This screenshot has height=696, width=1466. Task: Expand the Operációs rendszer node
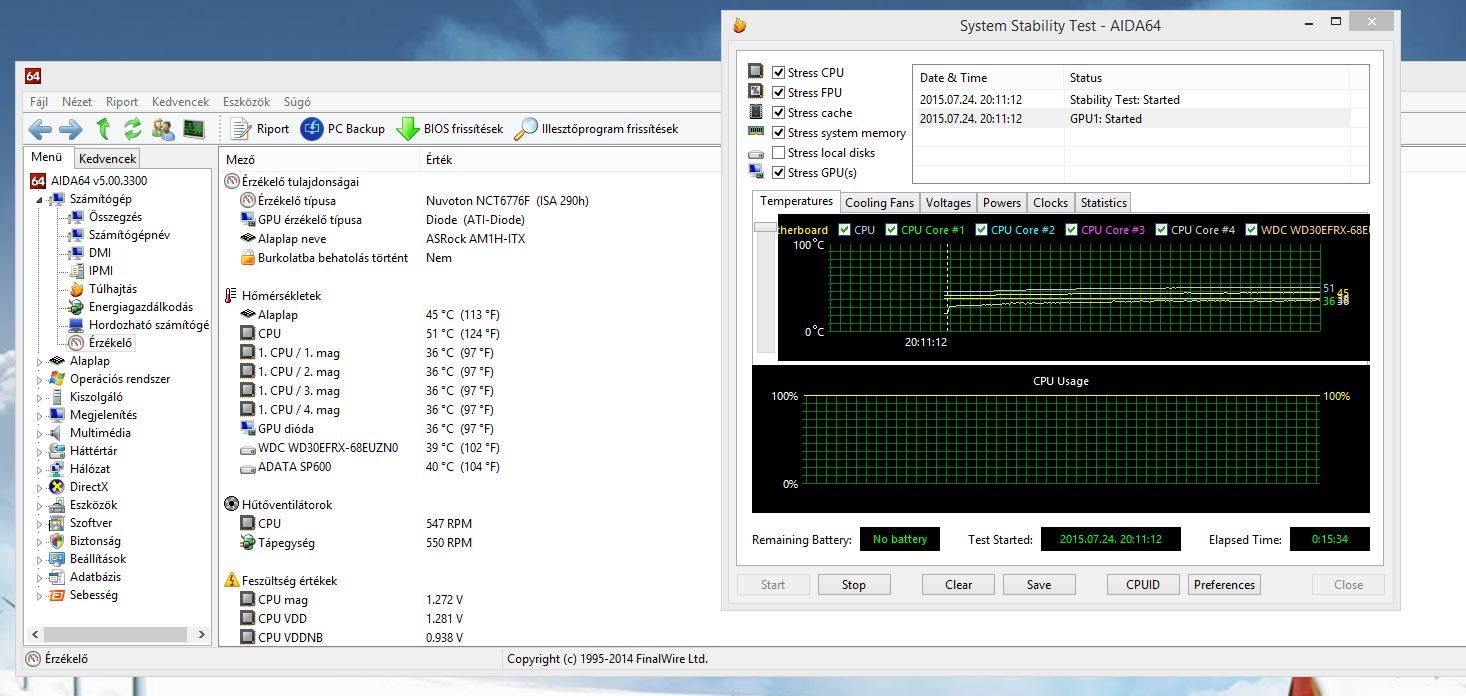[40, 379]
